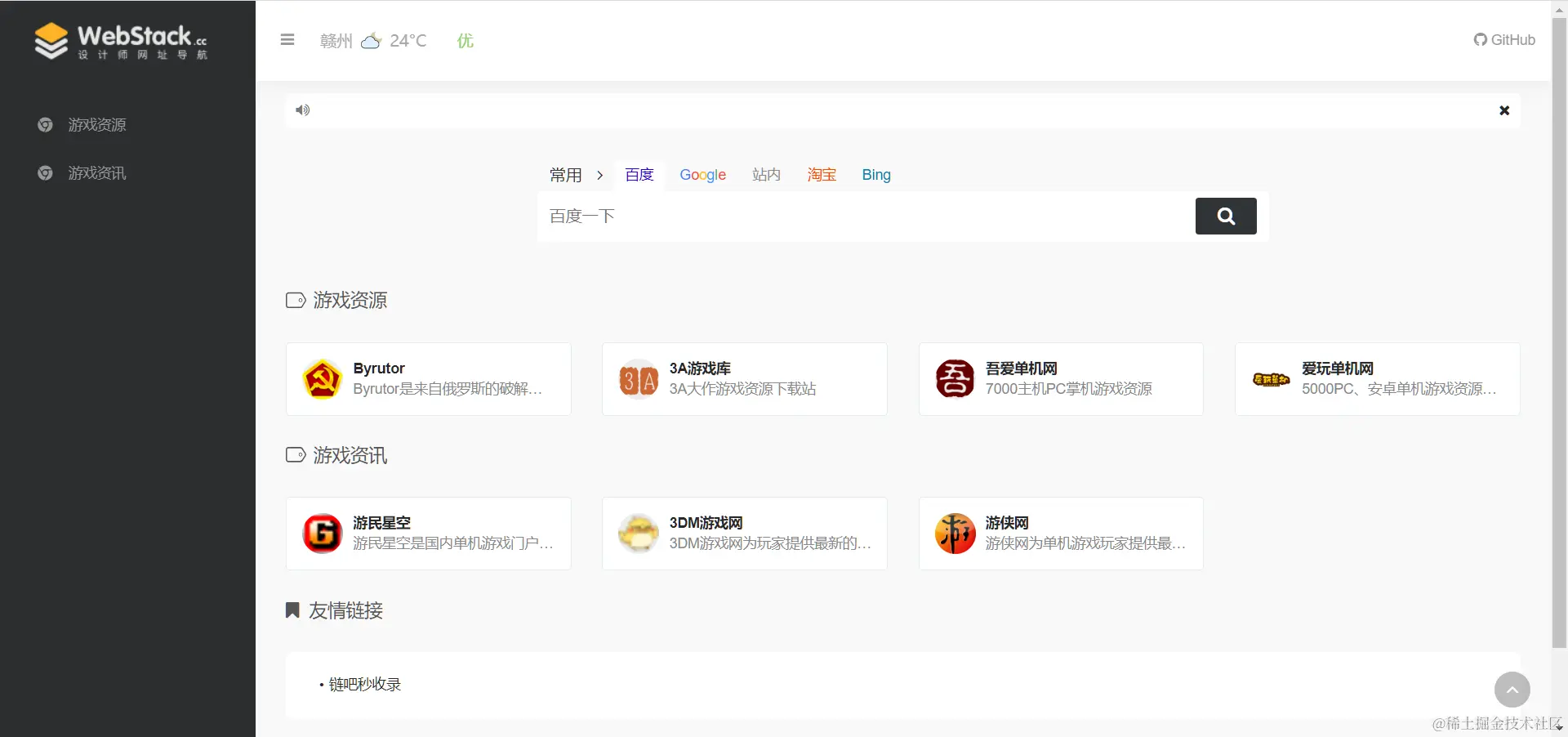Click the 赣州 city weather label
The width and height of the screenshot is (1568, 737).
[336, 41]
